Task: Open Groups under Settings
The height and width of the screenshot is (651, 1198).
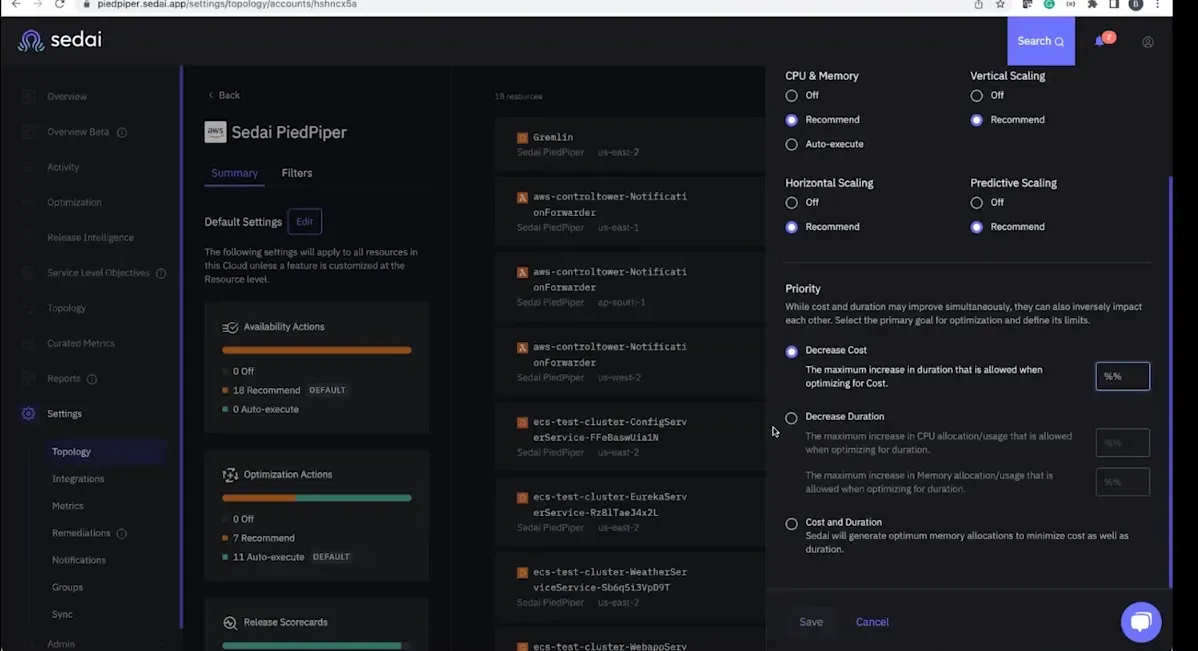Action: (x=67, y=588)
